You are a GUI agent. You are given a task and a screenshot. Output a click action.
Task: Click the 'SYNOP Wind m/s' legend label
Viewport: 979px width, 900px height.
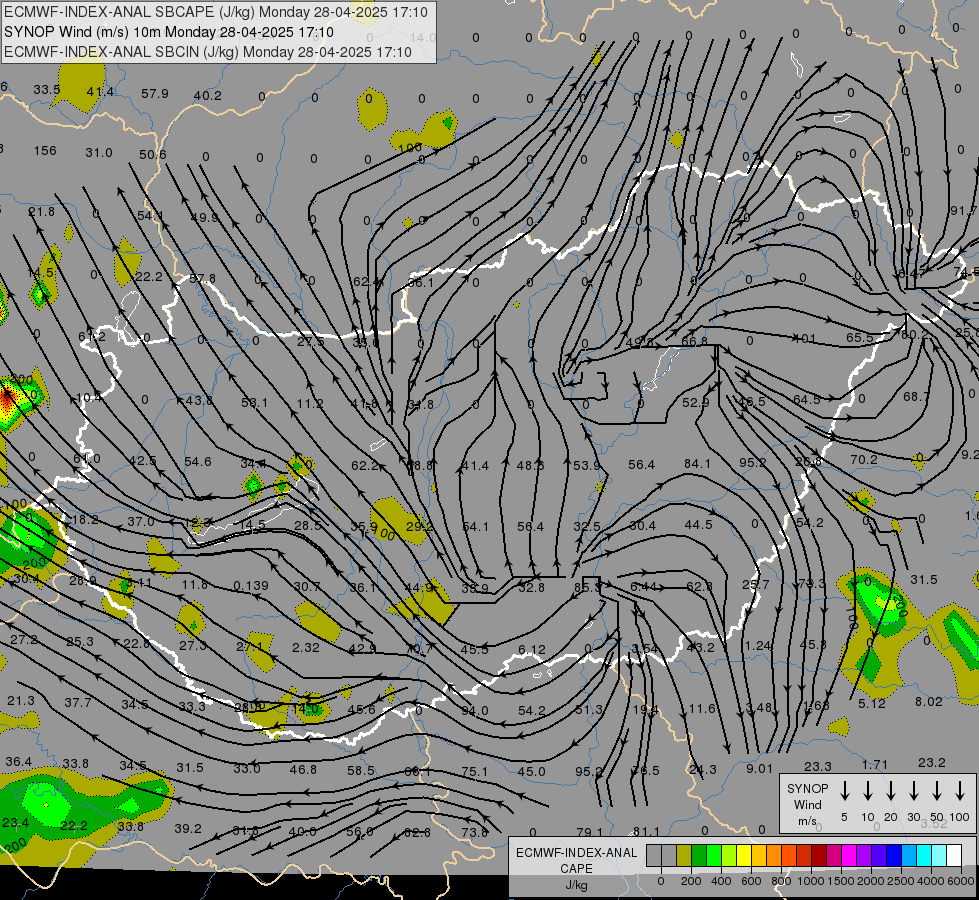[807, 804]
